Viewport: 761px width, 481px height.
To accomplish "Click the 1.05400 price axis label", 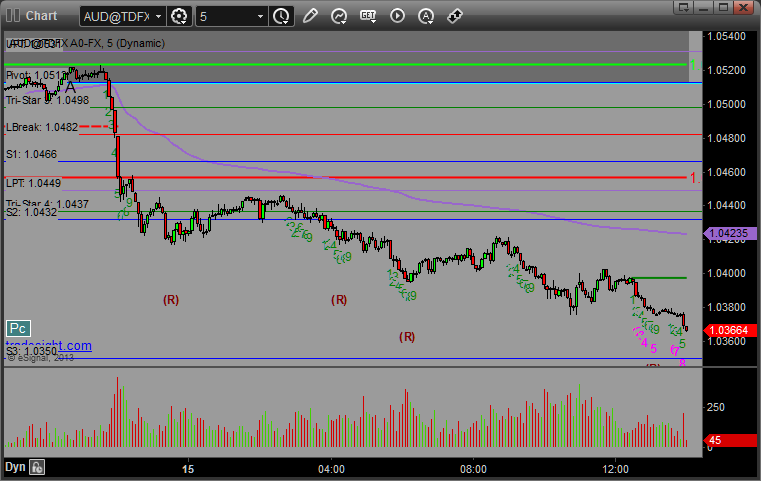I will [x=727, y=36].
